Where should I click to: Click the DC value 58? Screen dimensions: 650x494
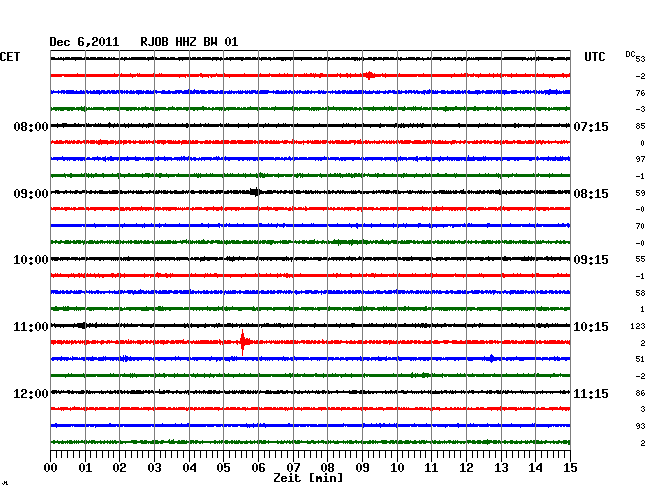coord(640,293)
